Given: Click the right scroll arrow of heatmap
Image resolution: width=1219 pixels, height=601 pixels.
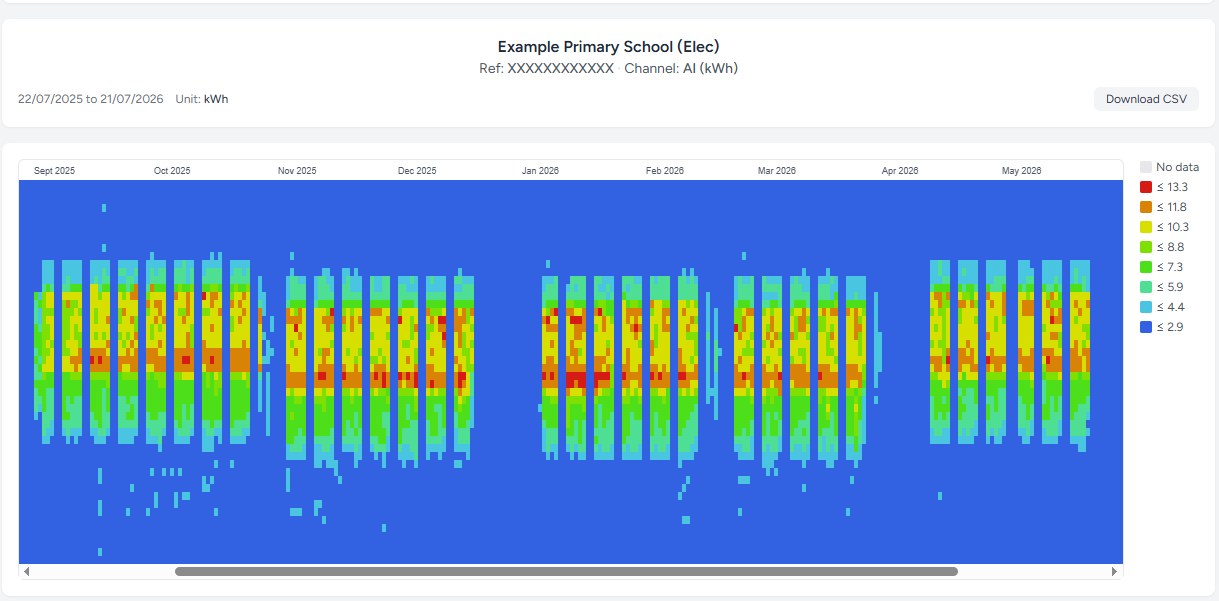Looking at the screenshot, I should pyautogui.click(x=1115, y=572).
